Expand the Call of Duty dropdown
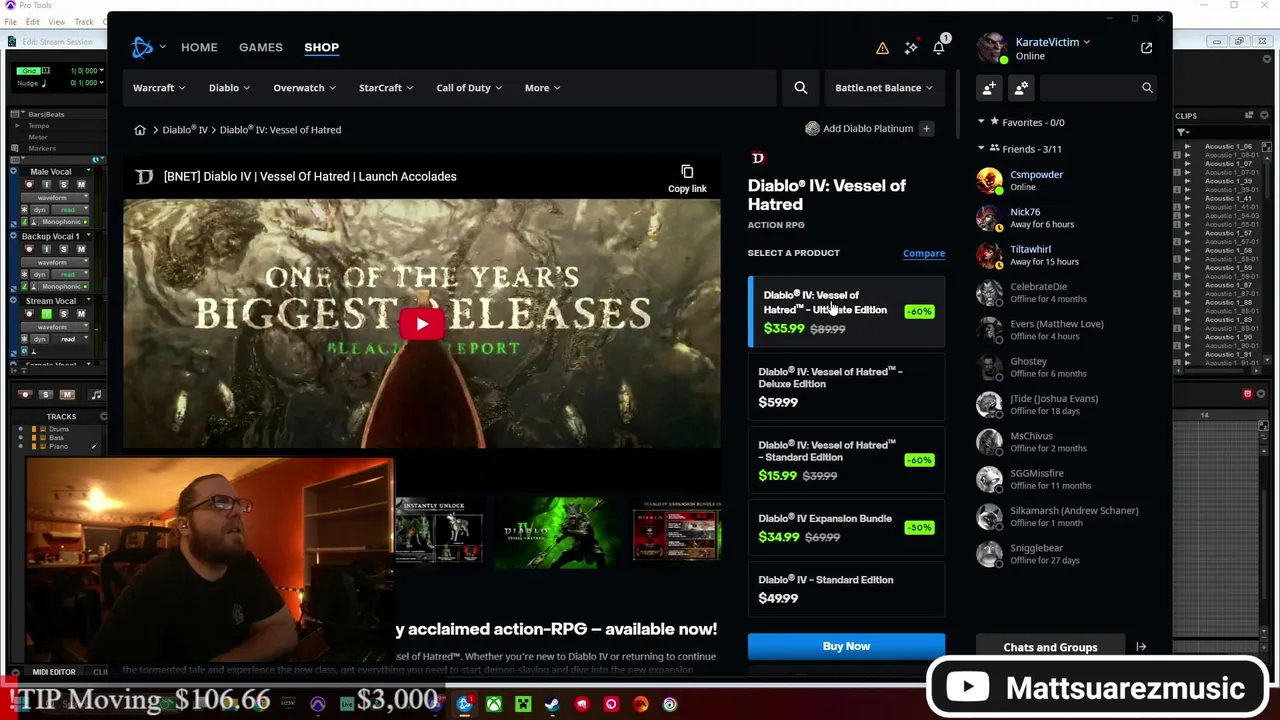Viewport: 1280px width, 720px height. [469, 88]
